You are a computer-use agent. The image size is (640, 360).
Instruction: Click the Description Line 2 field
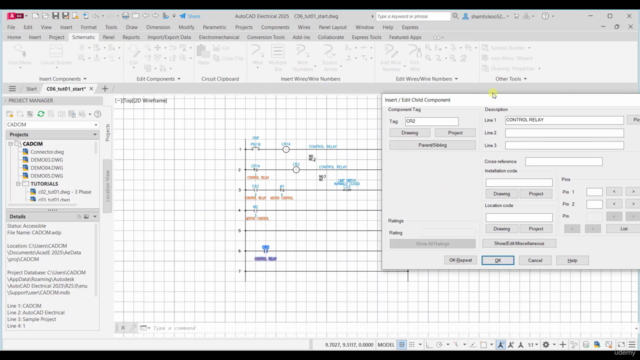(x=564, y=133)
